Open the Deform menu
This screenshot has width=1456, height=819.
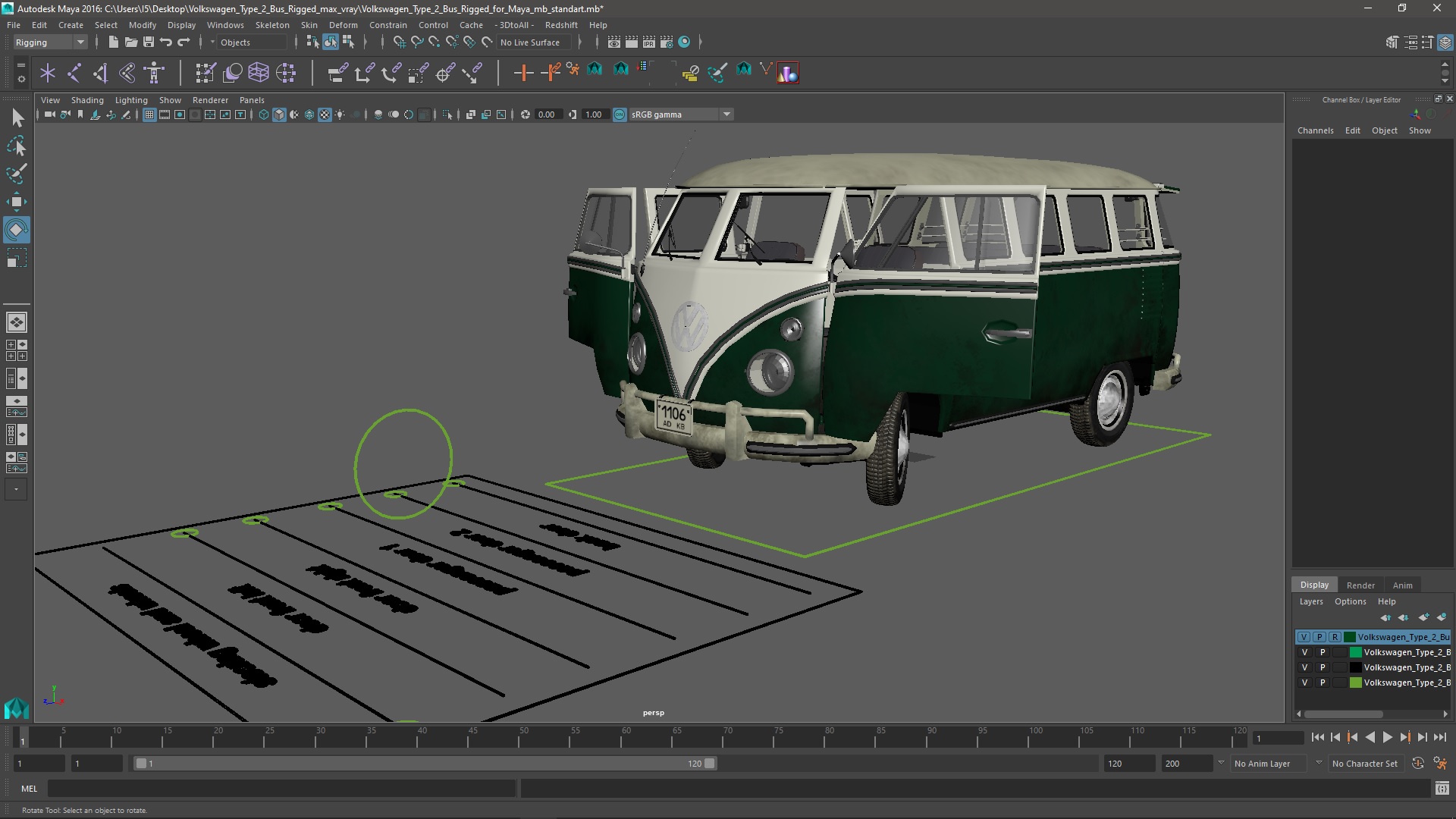(343, 25)
